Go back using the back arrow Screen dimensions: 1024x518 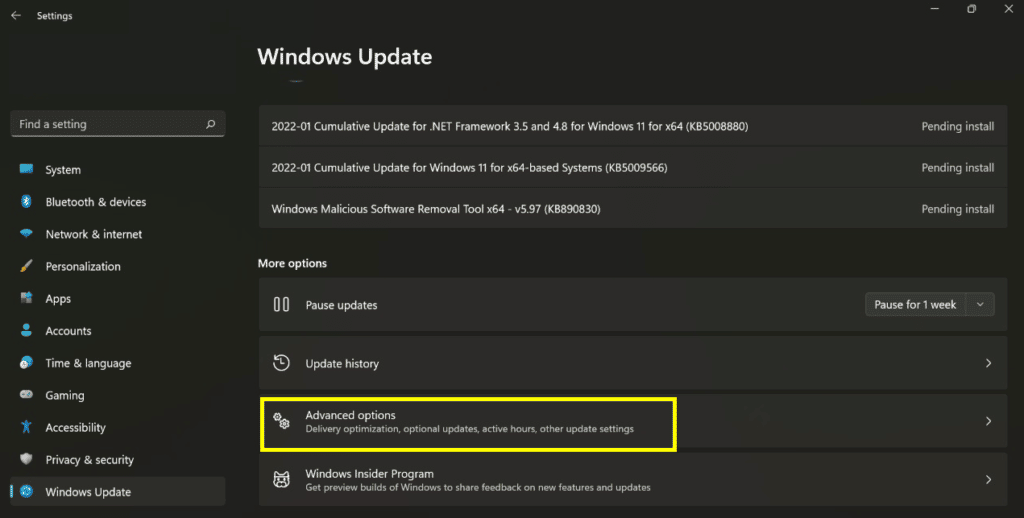(16, 16)
